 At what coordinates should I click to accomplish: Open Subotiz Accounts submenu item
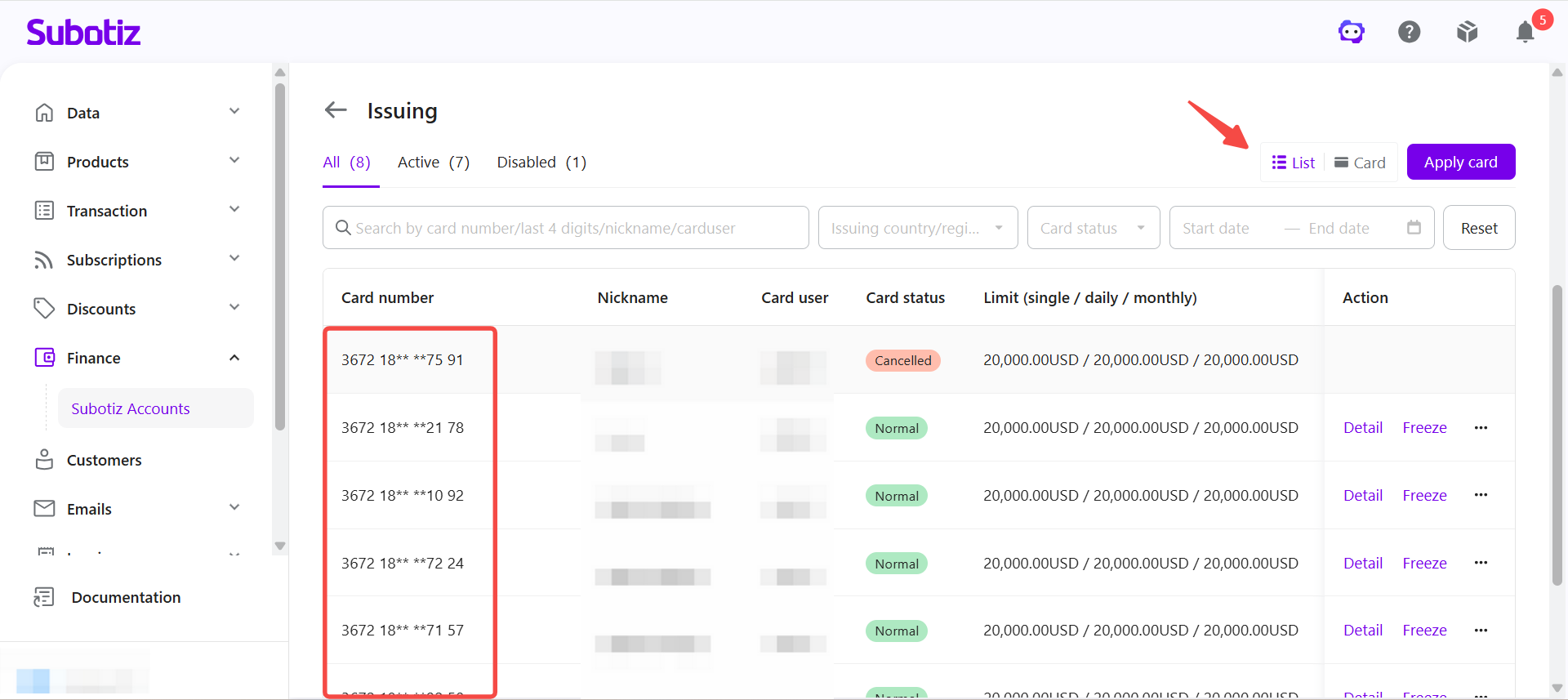pyautogui.click(x=155, y=408)
